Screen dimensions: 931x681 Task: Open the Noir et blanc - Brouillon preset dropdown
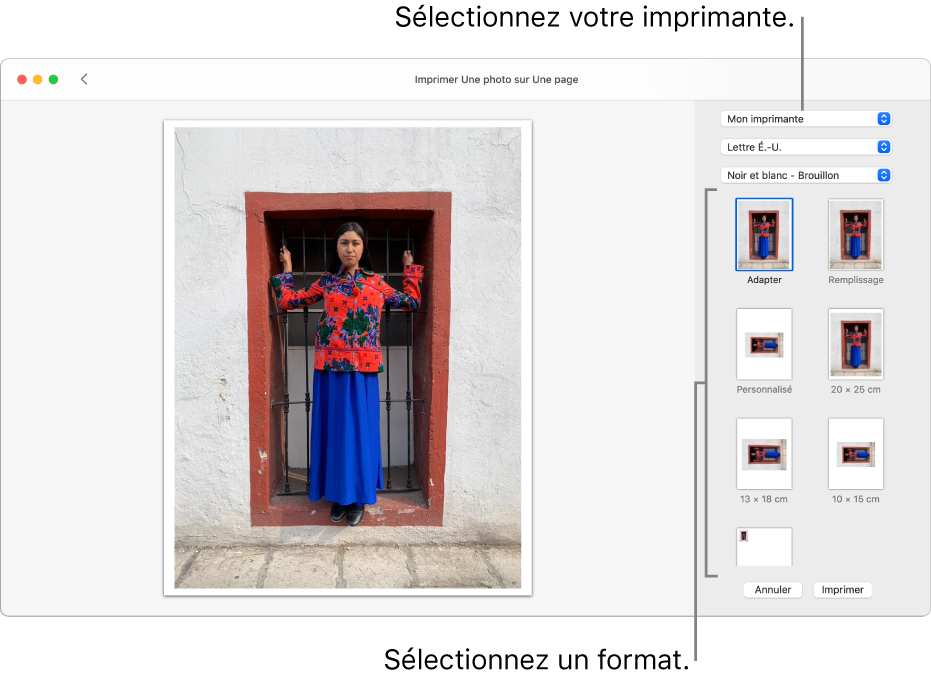click(806, 174)
